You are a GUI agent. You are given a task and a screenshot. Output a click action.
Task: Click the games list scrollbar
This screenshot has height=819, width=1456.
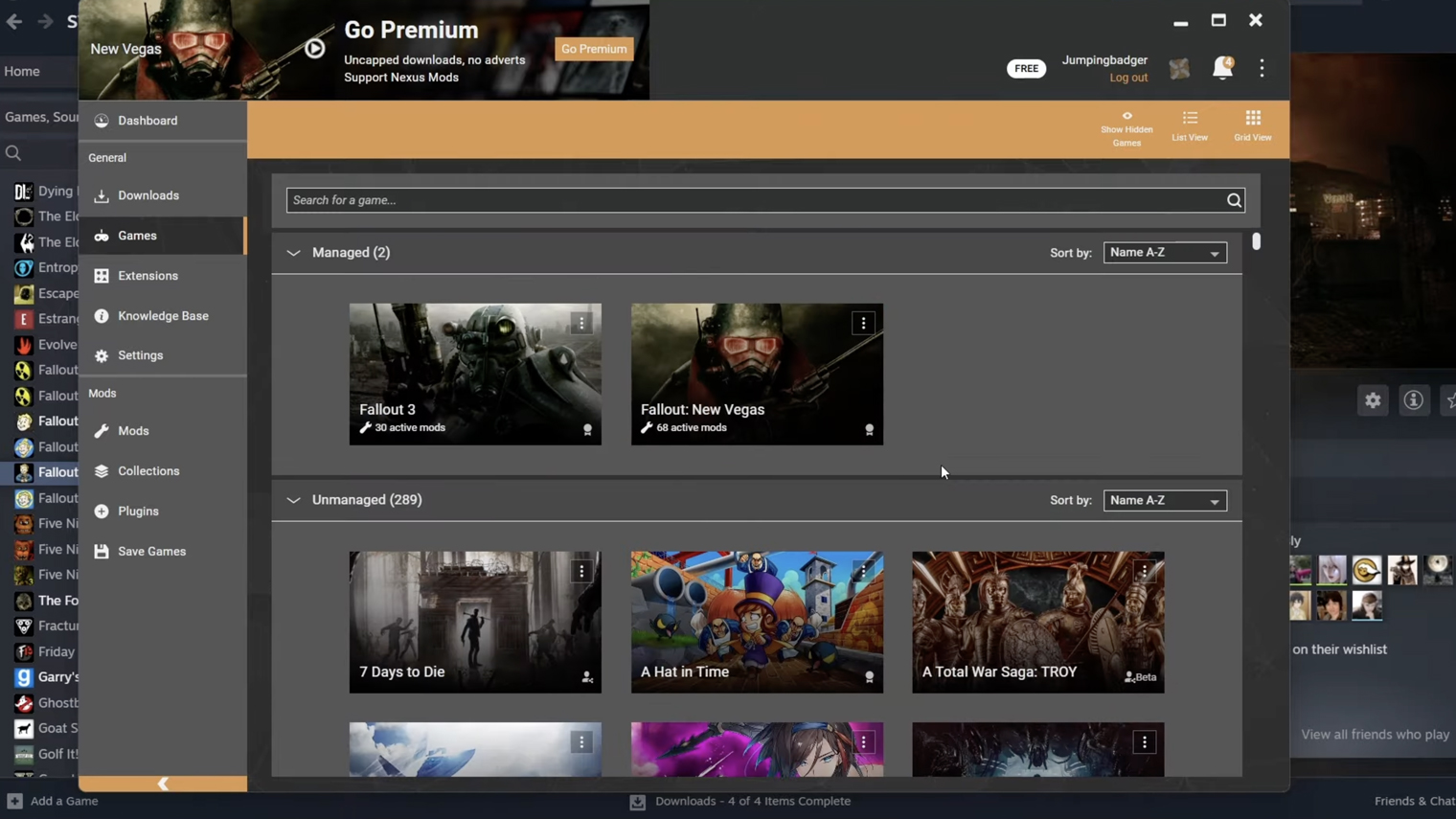[x=1256, y=241]
